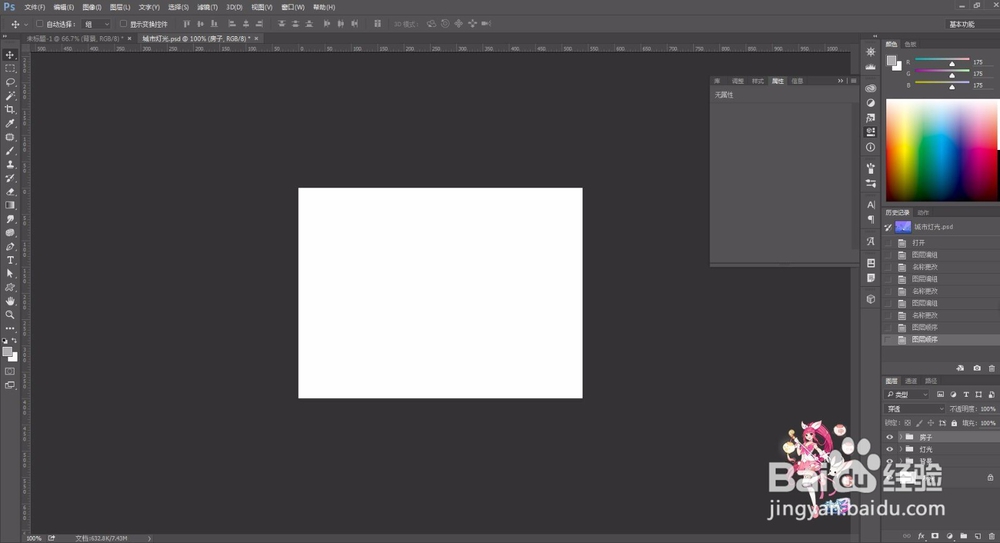
Task: Select the last 图层顺序 history state
Action: click(x=941, y=340)
